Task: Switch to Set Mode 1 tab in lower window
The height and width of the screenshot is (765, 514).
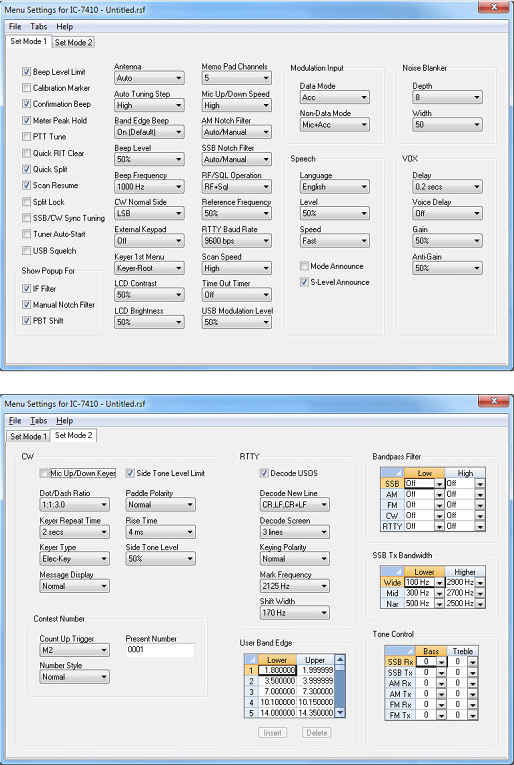Action: tap(29, 436)
